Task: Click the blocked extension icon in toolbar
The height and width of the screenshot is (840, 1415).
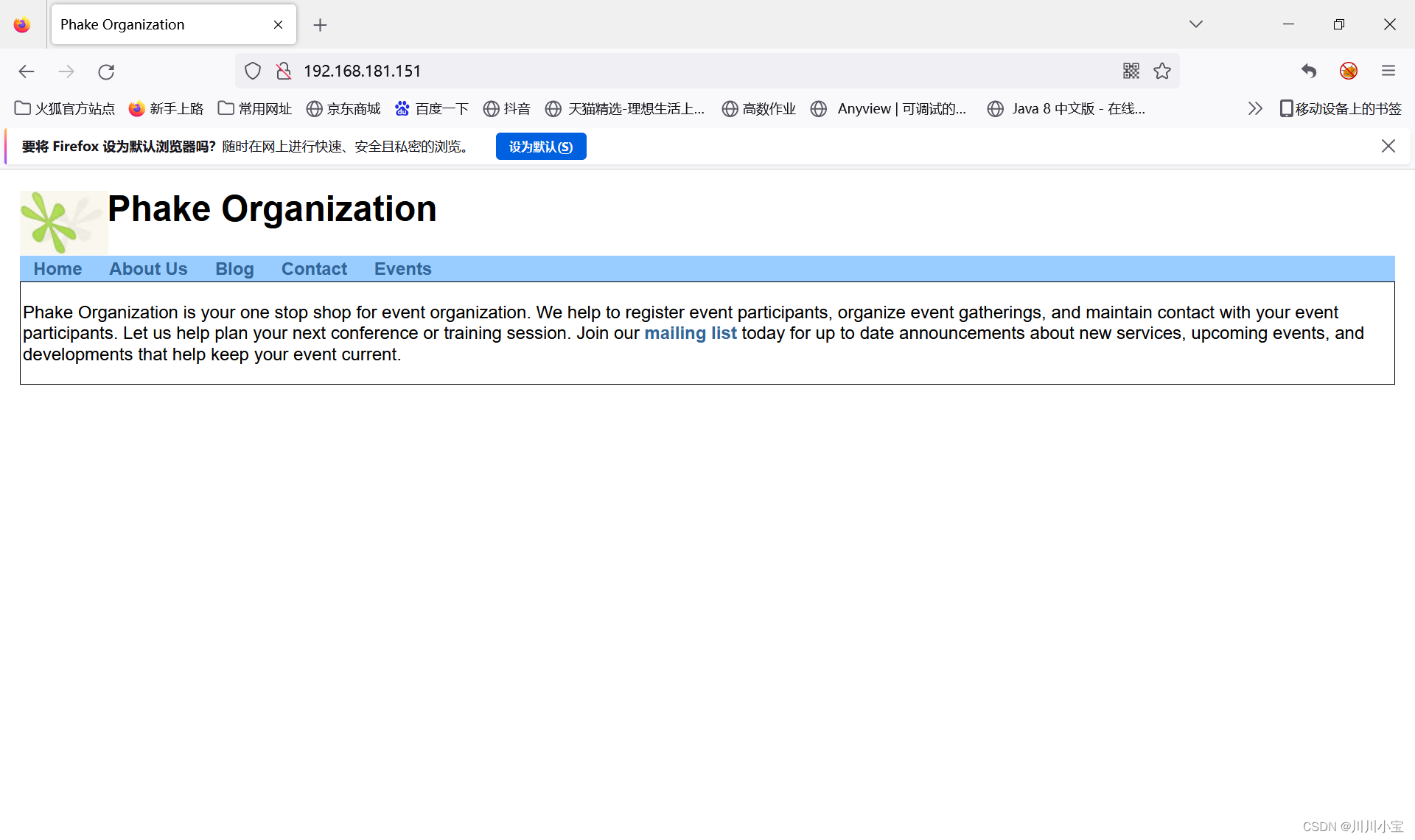Action: 1348,71
